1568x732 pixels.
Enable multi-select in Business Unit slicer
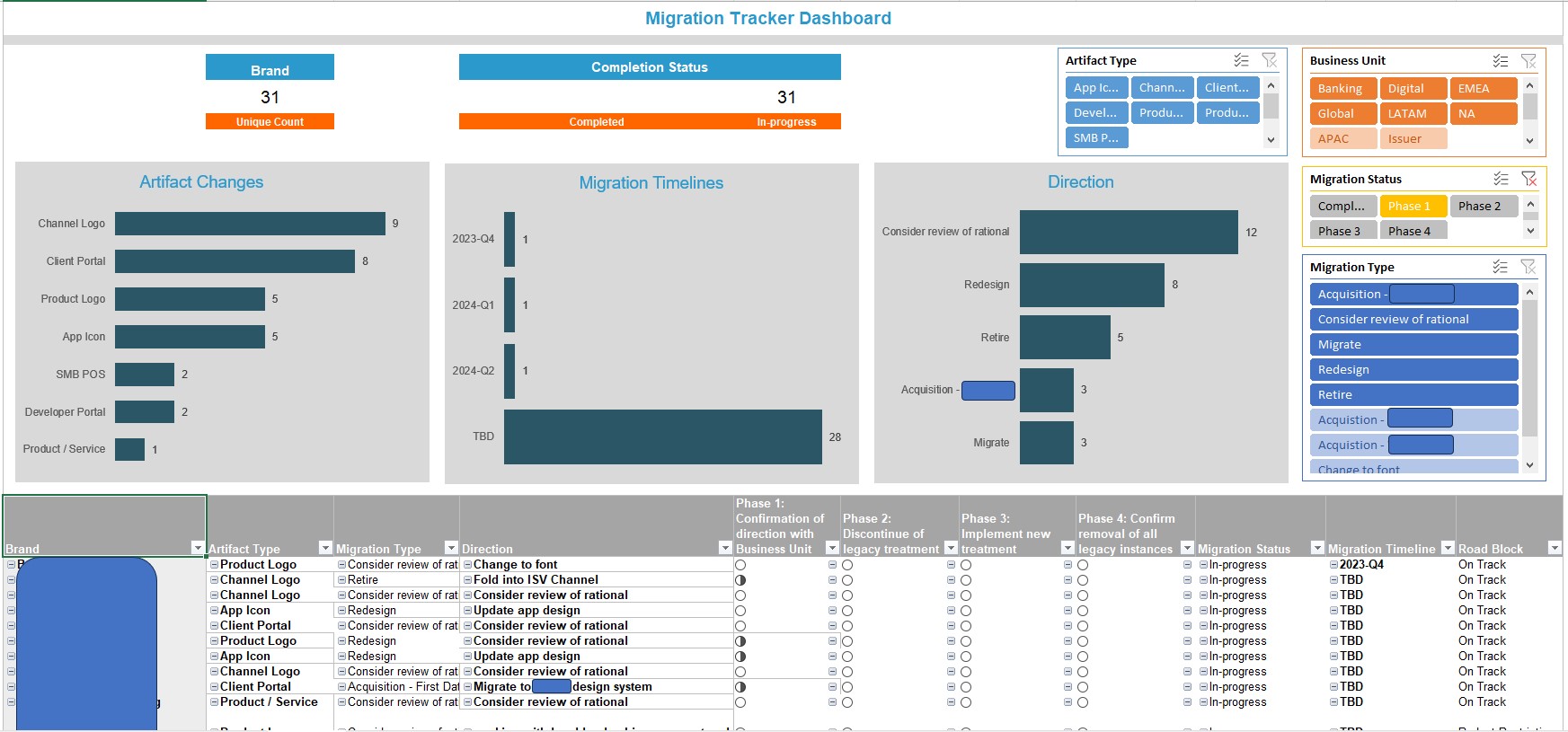[1500, 61]
